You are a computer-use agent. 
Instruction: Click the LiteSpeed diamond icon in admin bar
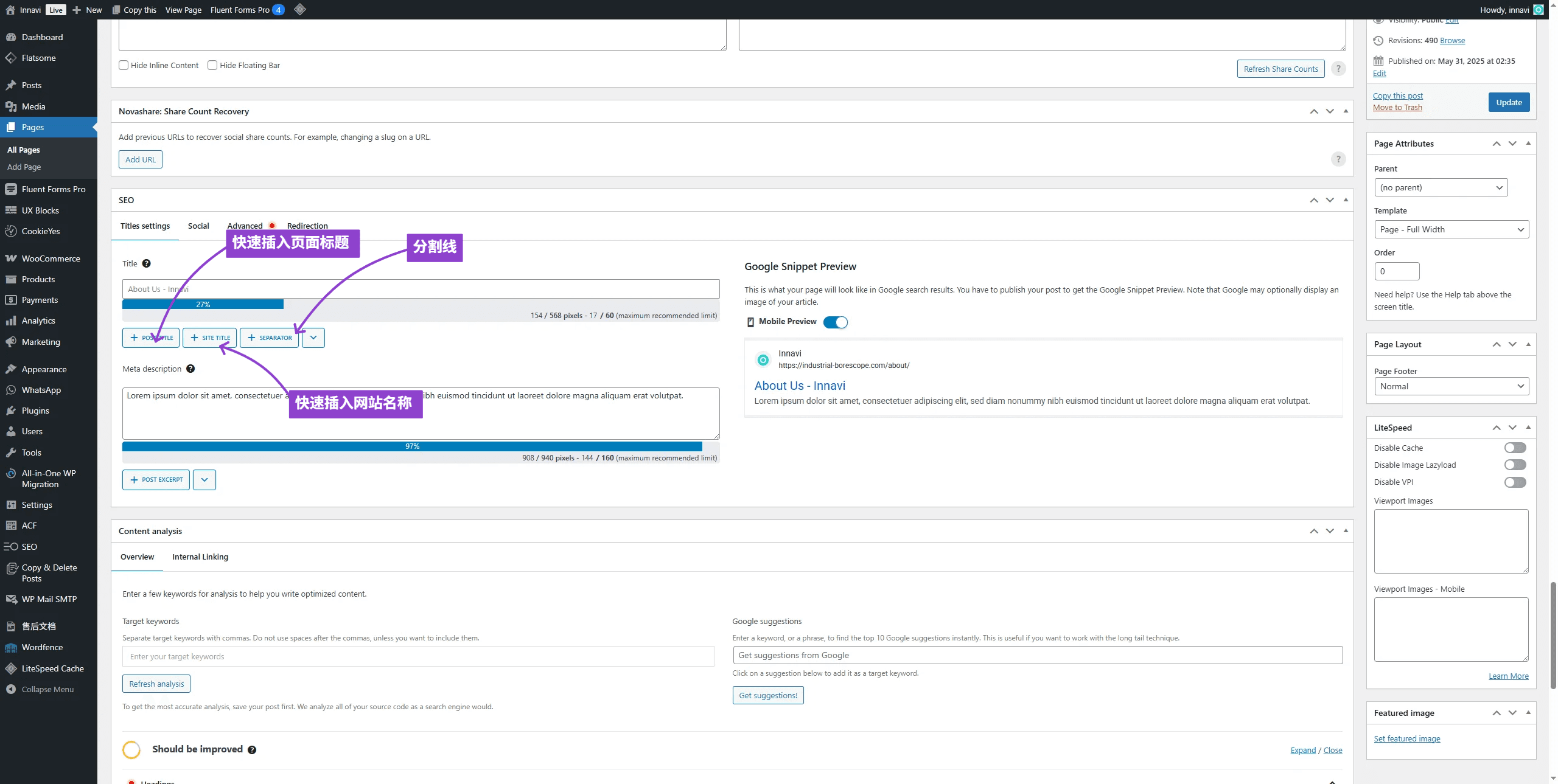pos(300,9)
